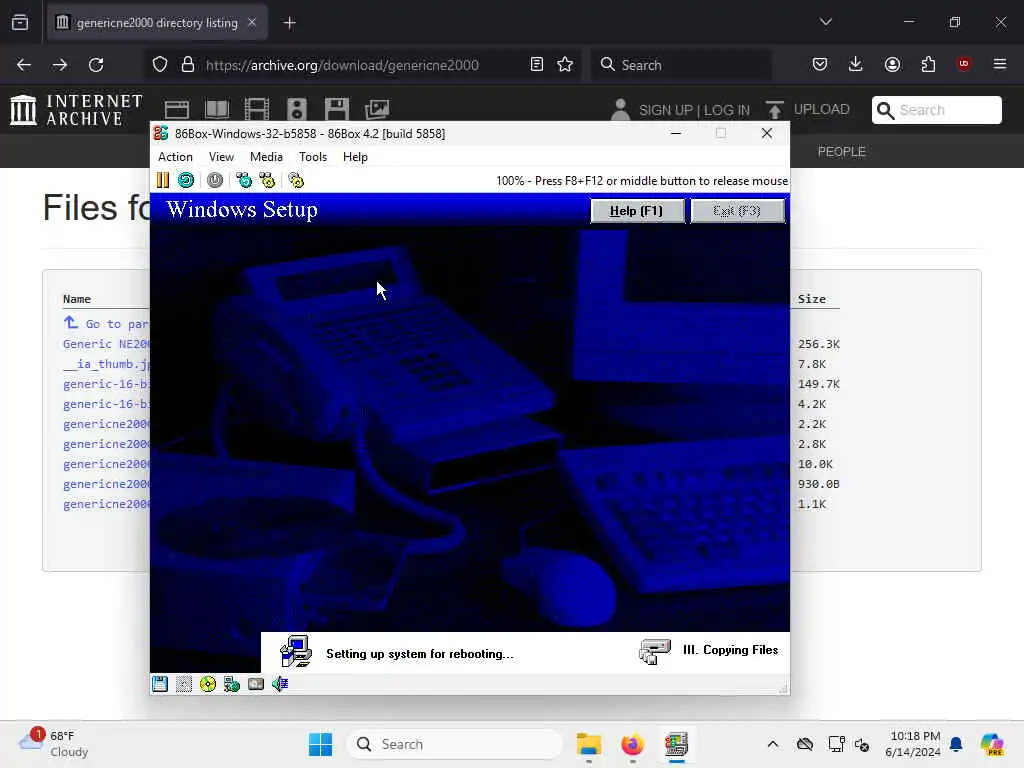Open Firefox application hamburger menu
Image resolution: width=1024 pixels, height=768 pixels.
click(1000, 65)
